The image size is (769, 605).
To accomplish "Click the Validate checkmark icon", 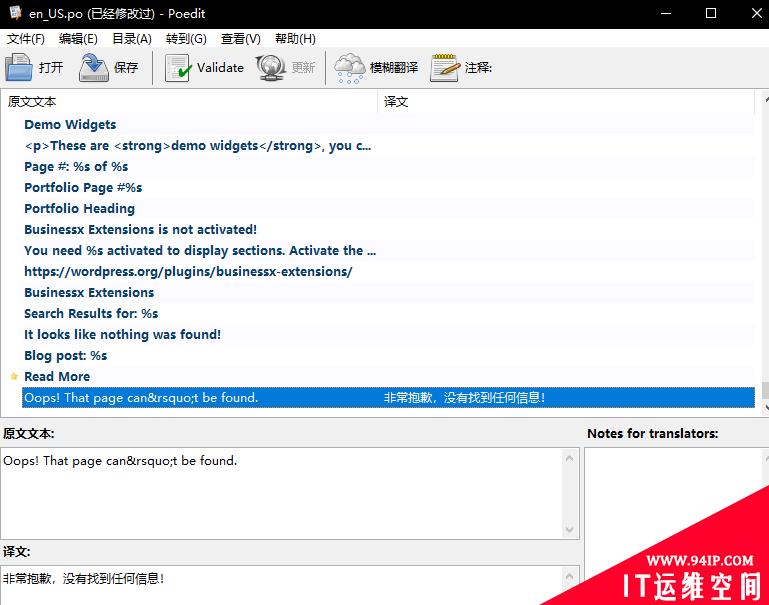I will (177, 68).
